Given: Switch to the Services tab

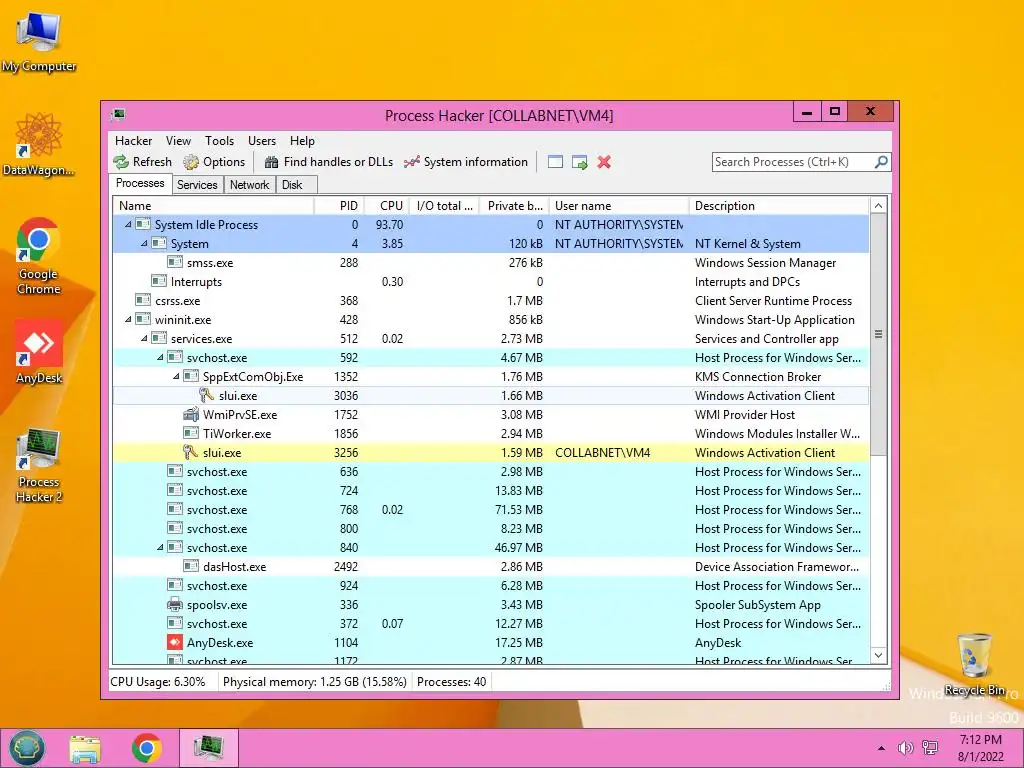Looking at the screenshot, I should (x=197, y=185).
